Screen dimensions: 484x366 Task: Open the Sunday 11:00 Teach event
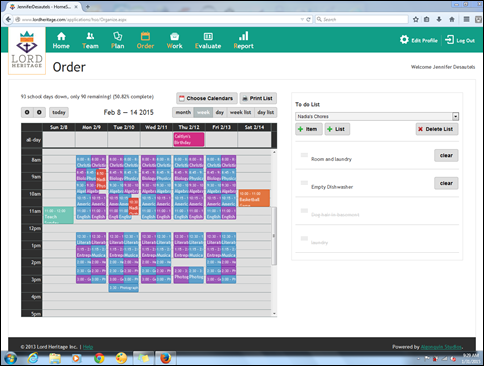pyautogui.click(x=58, y=215)
